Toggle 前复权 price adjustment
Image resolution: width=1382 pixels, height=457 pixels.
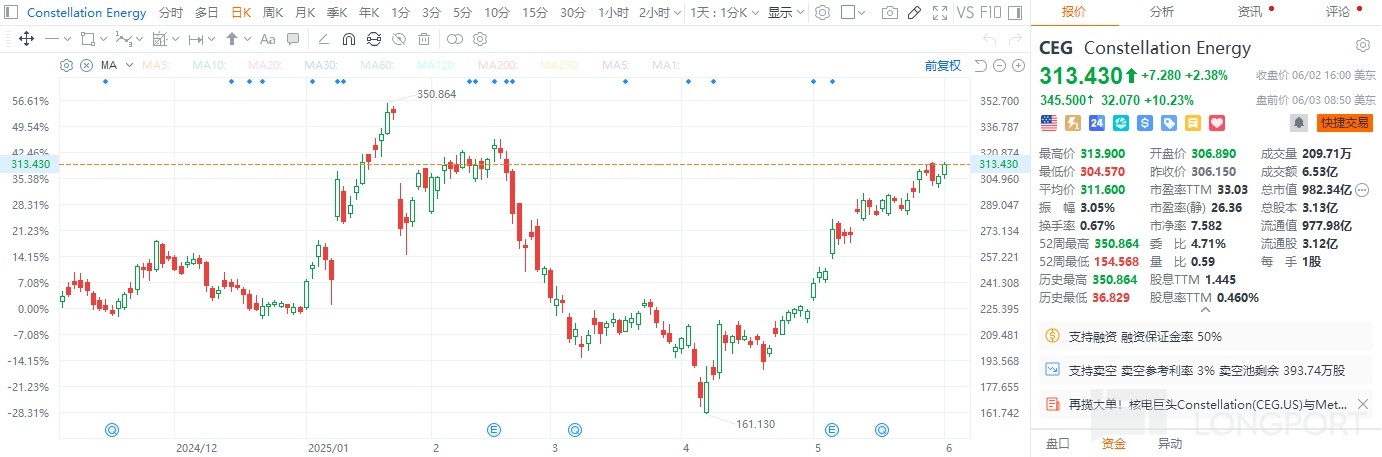pyautogui.click(x=942, y=65)
